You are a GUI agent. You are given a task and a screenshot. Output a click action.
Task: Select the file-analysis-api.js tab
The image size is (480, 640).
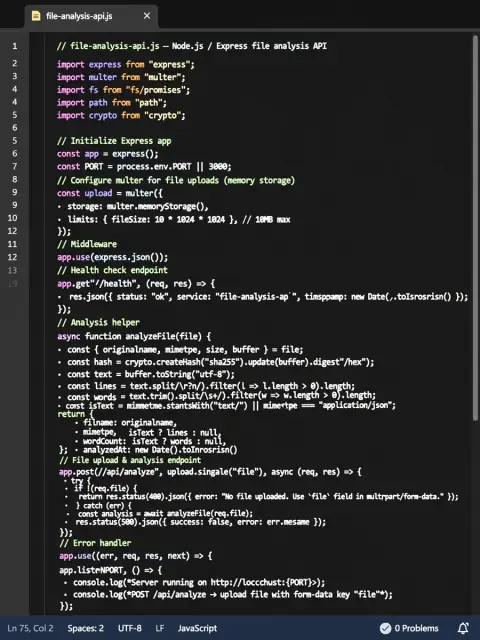tap(91, 16)
